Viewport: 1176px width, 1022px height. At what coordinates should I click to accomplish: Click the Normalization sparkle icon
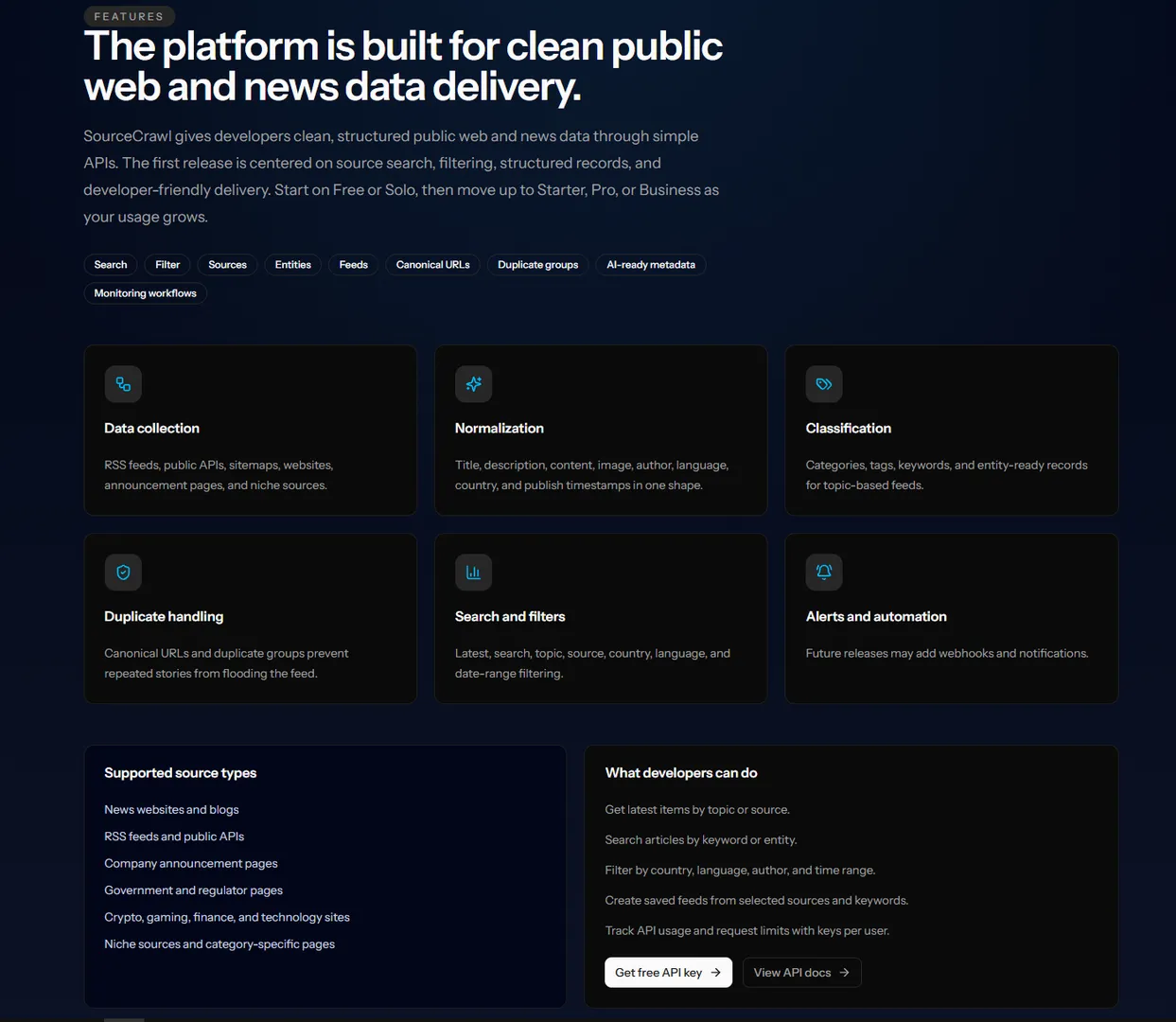click(x=473, y=384)
